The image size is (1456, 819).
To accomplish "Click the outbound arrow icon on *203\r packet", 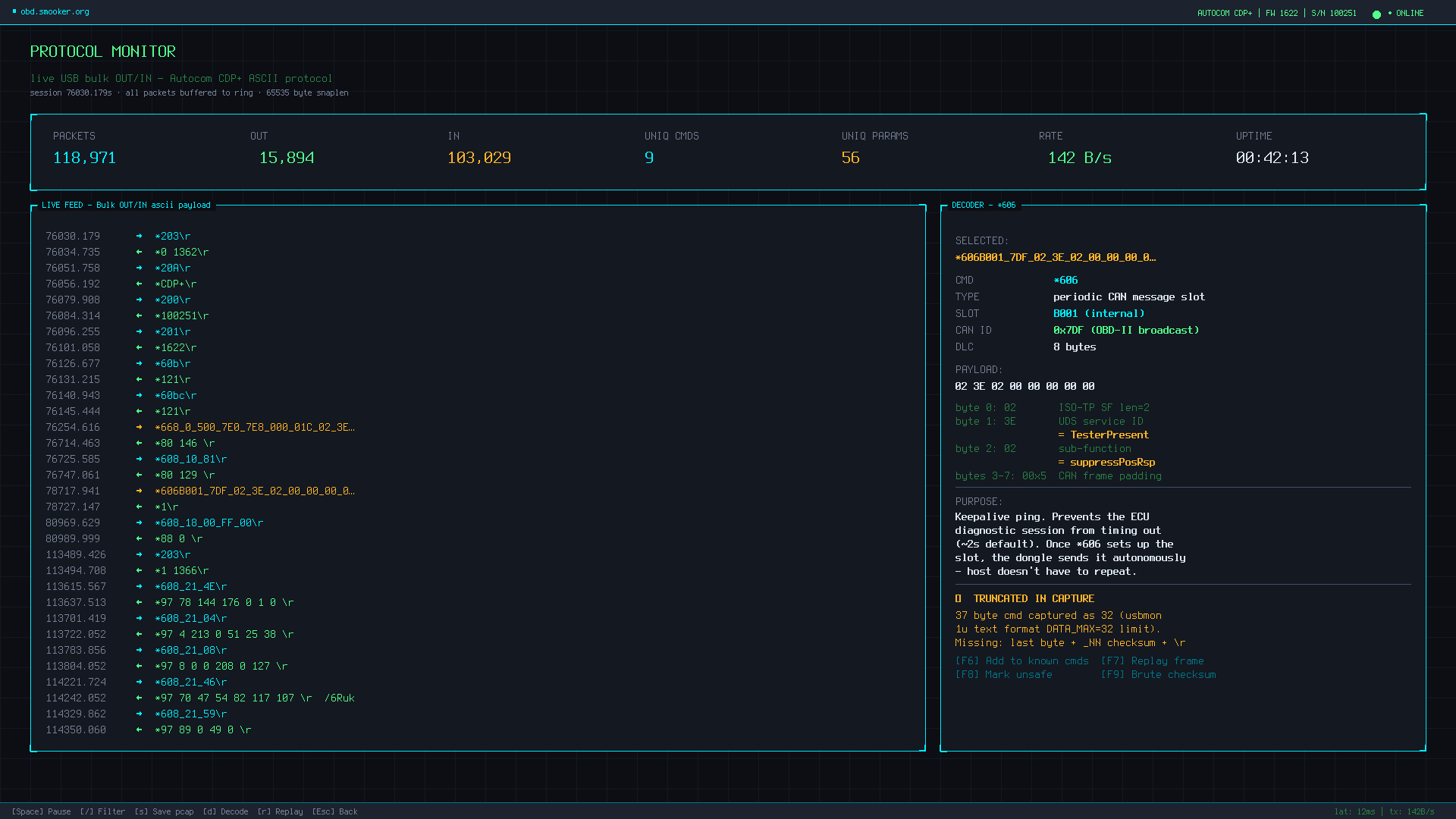I will (x=139, y=236).
